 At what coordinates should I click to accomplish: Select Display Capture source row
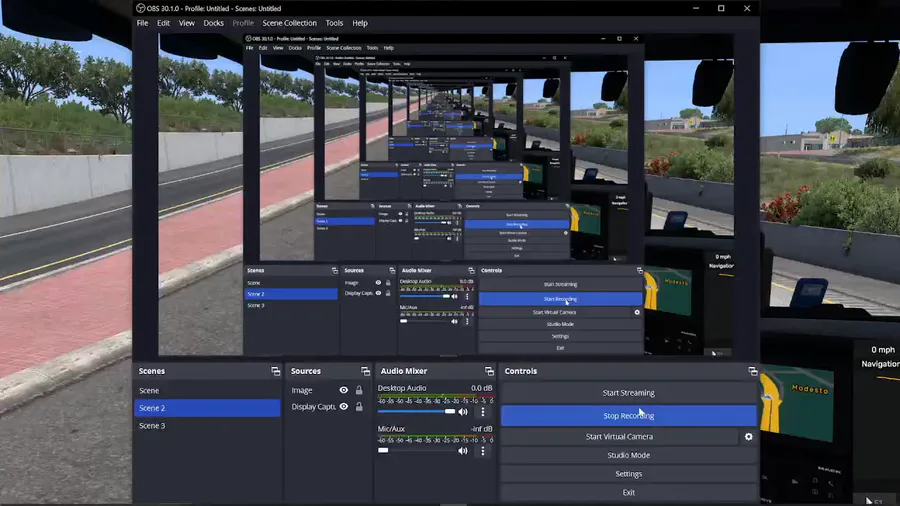(328, 407)
